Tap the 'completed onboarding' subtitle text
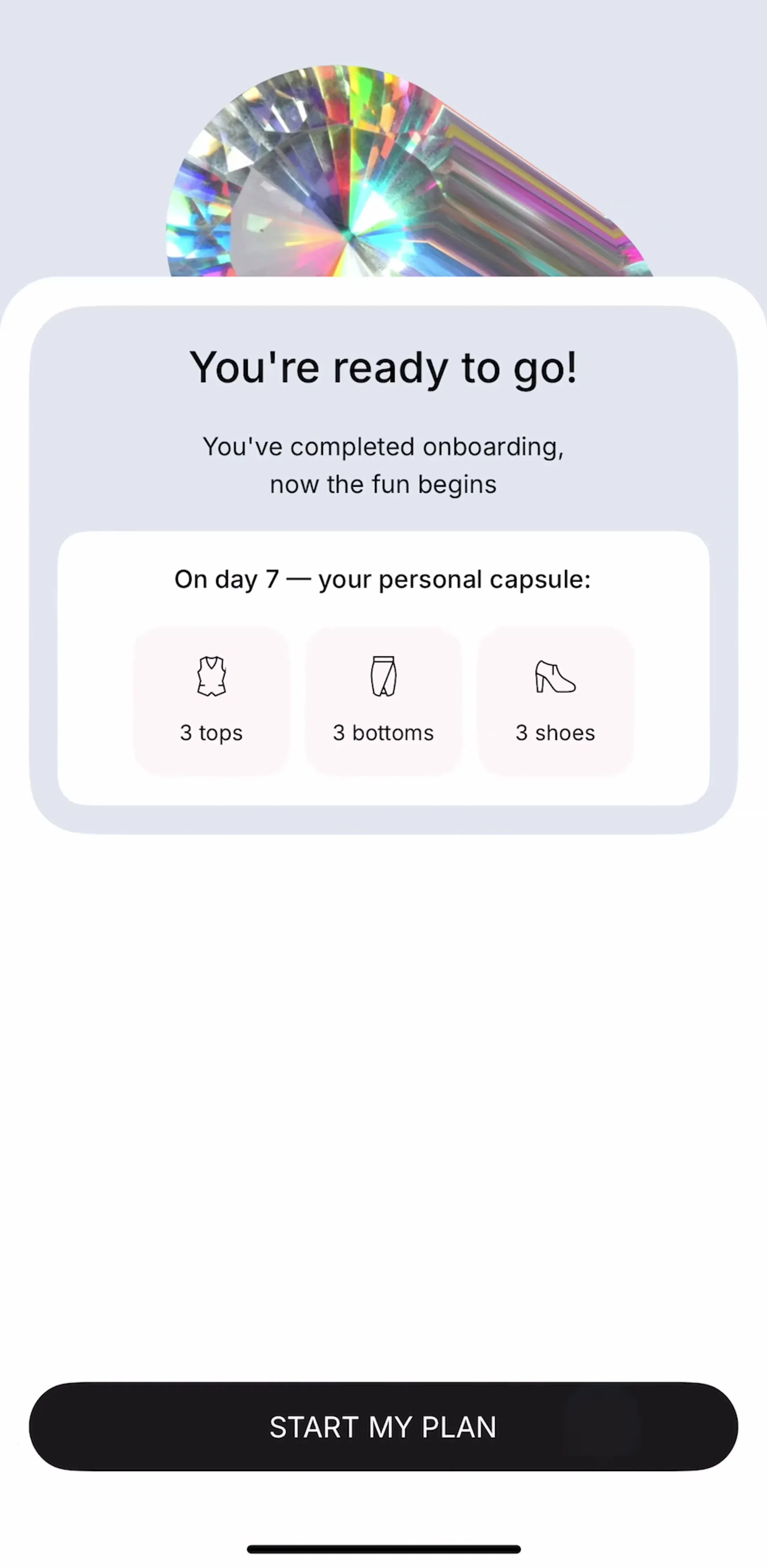The width and height of the screenshot is (767, 1568). (x=383, y=447)
